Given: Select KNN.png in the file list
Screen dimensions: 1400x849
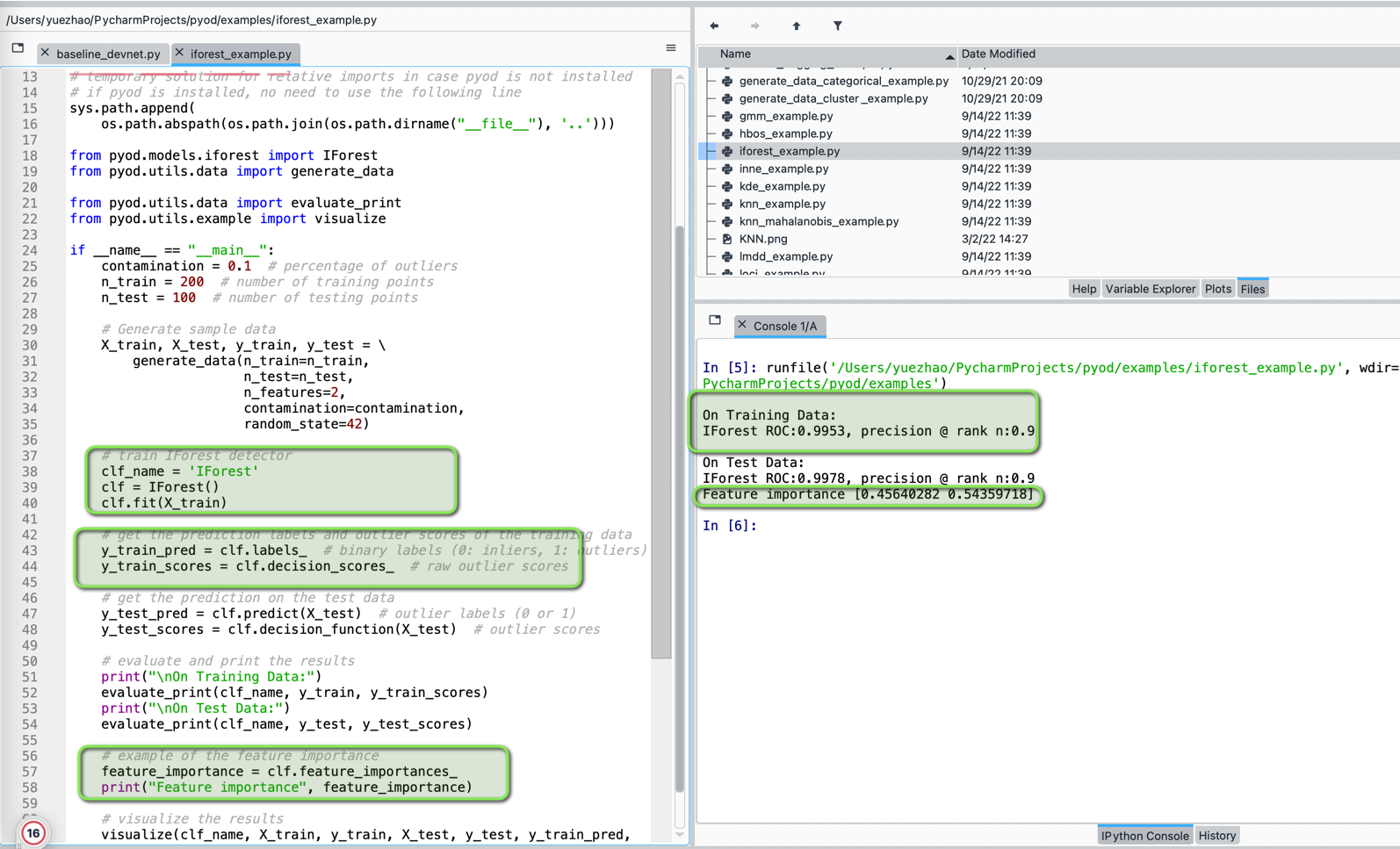Looking at the screenshot, I should (x=762, y=239).
